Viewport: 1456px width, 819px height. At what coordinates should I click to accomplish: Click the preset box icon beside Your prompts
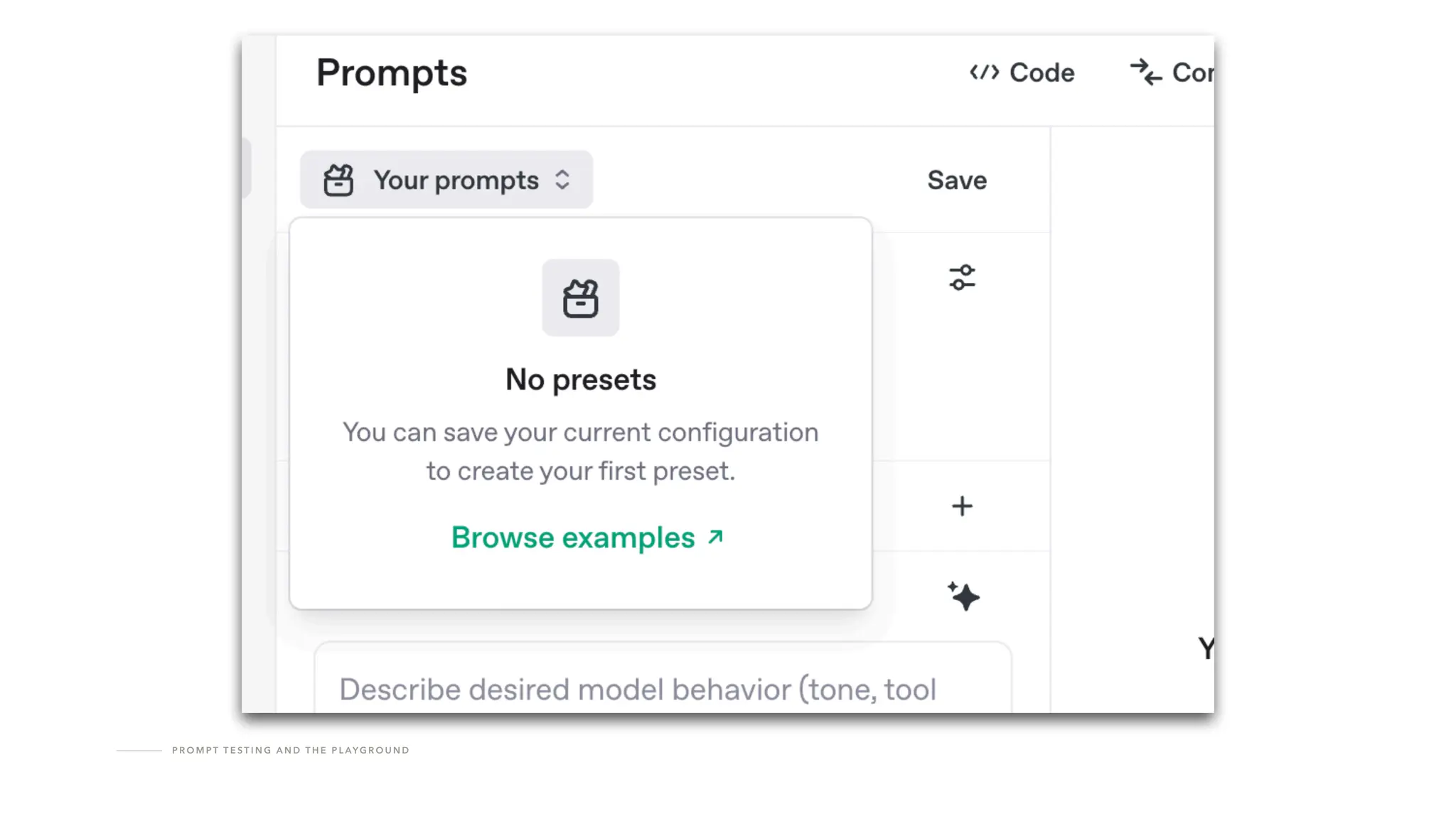click(338, 180)
